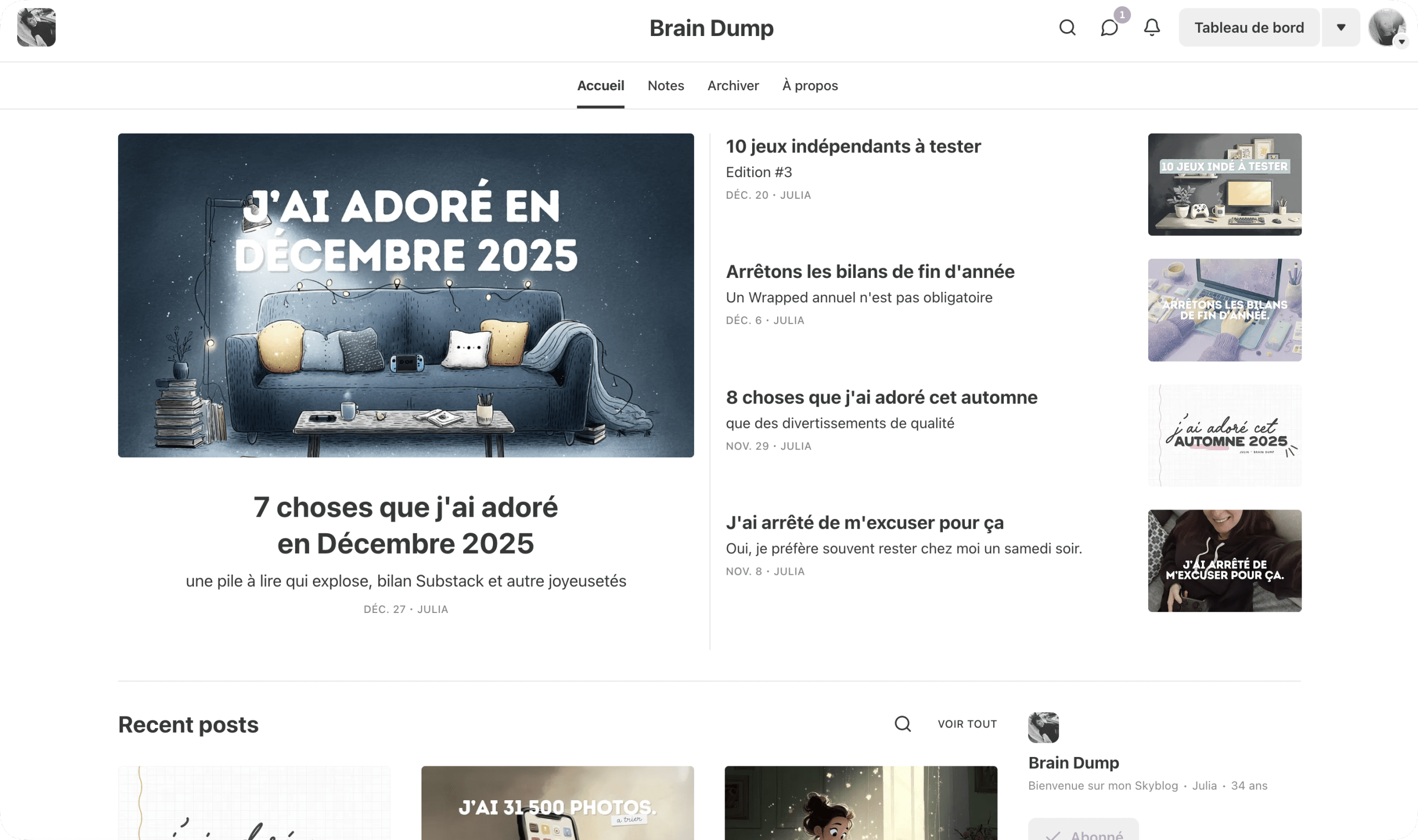Click the Brain Dump avatar in sidebar
Viewport: 1418px width, 840px height.
(1042, 727)
